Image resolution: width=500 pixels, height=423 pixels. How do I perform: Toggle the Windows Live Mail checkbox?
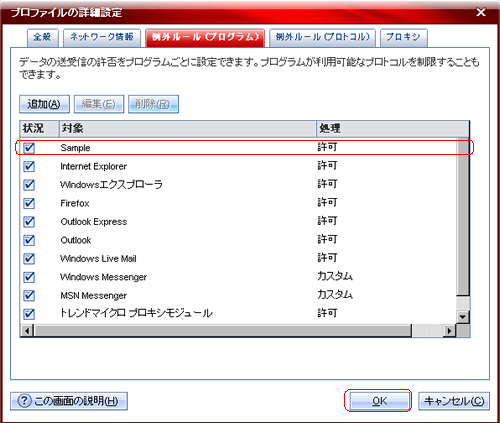(29, 258)
